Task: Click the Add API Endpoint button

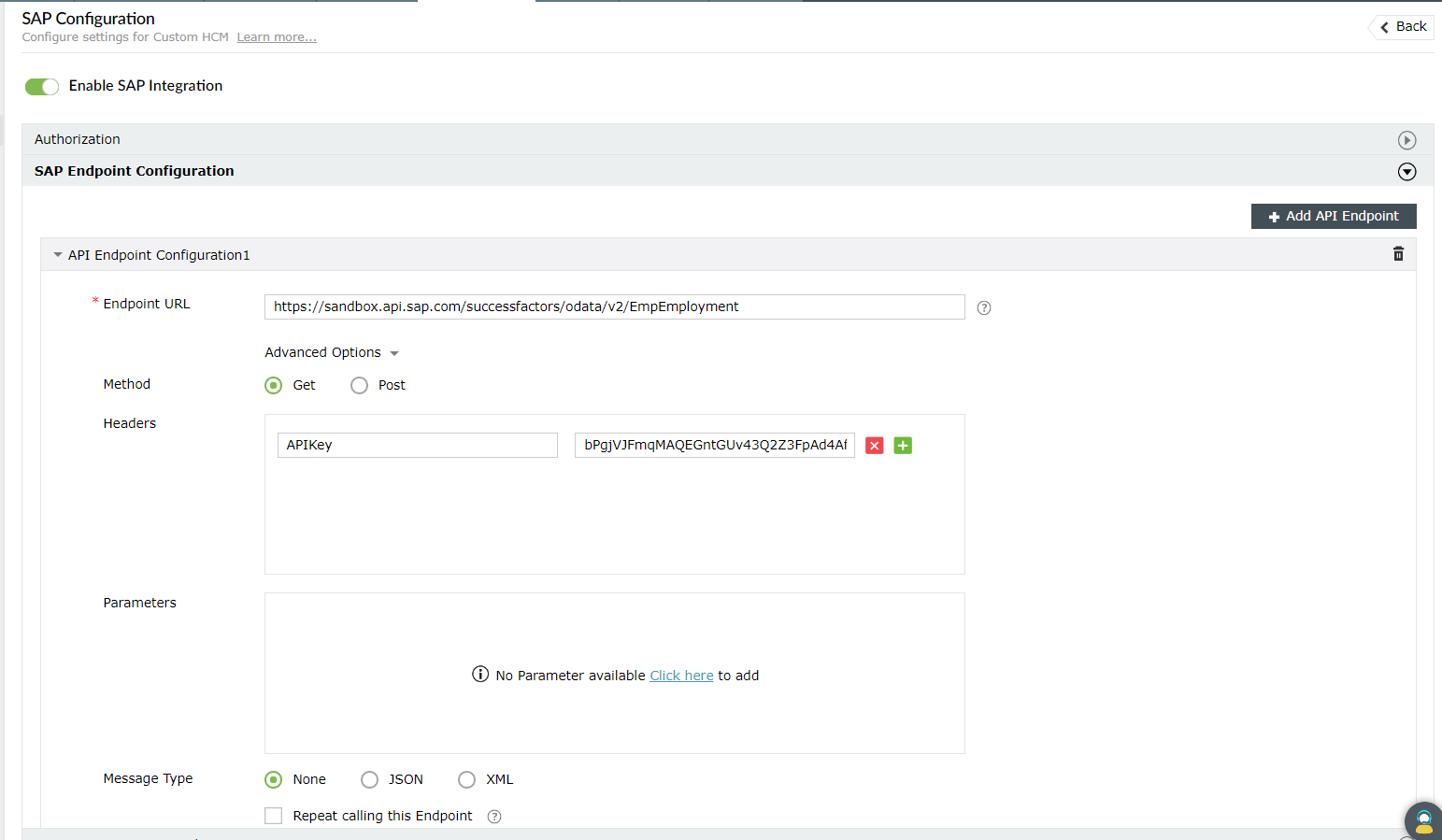Action: (x=1334, y=216)
